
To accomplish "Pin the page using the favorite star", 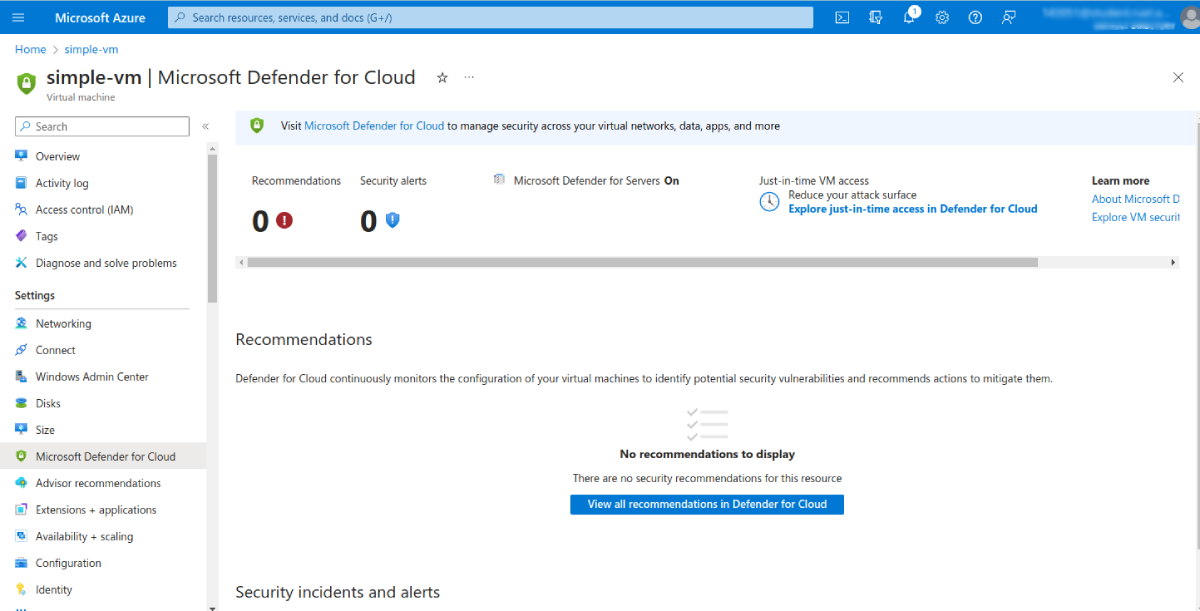I will pyautogui.click(x=442, y=78).
